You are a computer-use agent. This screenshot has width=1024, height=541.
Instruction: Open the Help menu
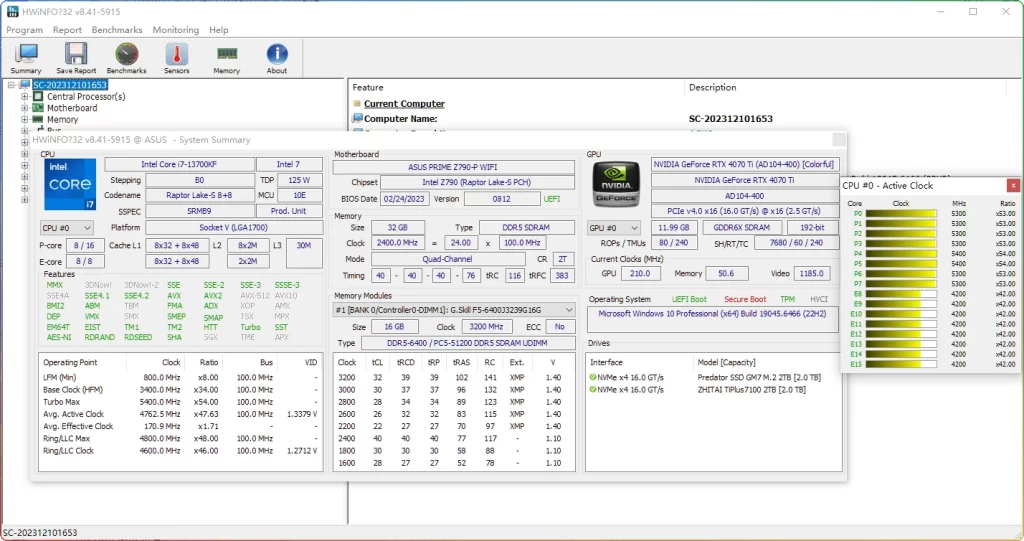219,30
